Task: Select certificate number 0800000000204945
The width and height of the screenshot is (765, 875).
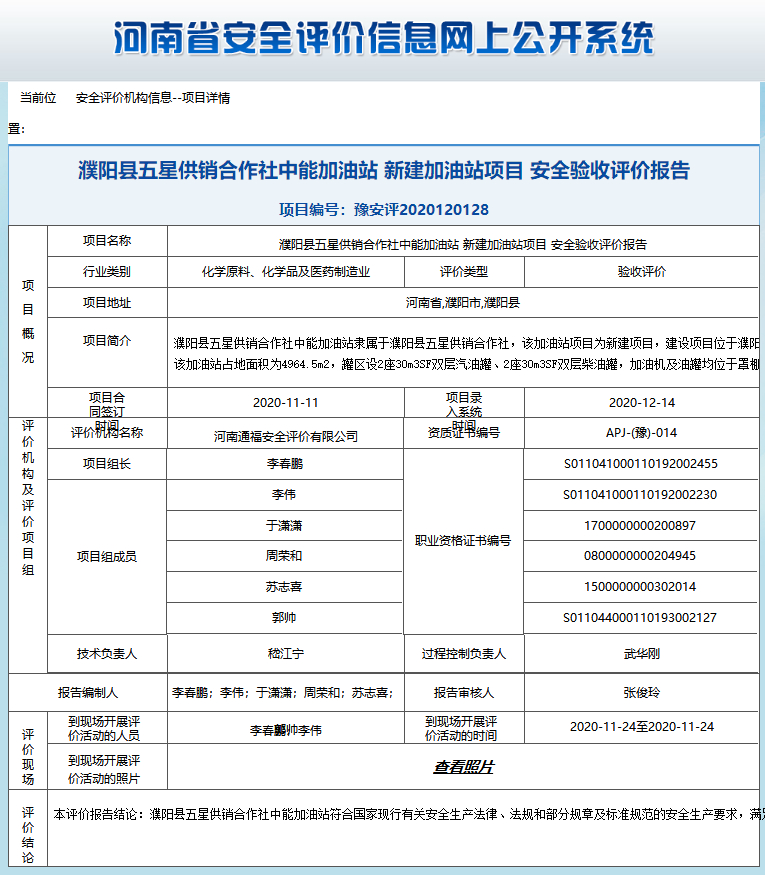Action: 640,556
